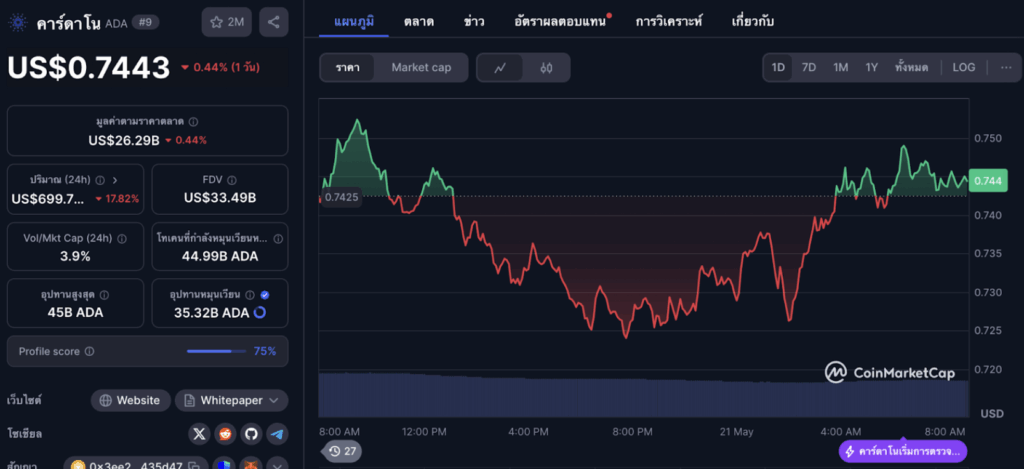Set chart range to 7D

tap(809, 67)
